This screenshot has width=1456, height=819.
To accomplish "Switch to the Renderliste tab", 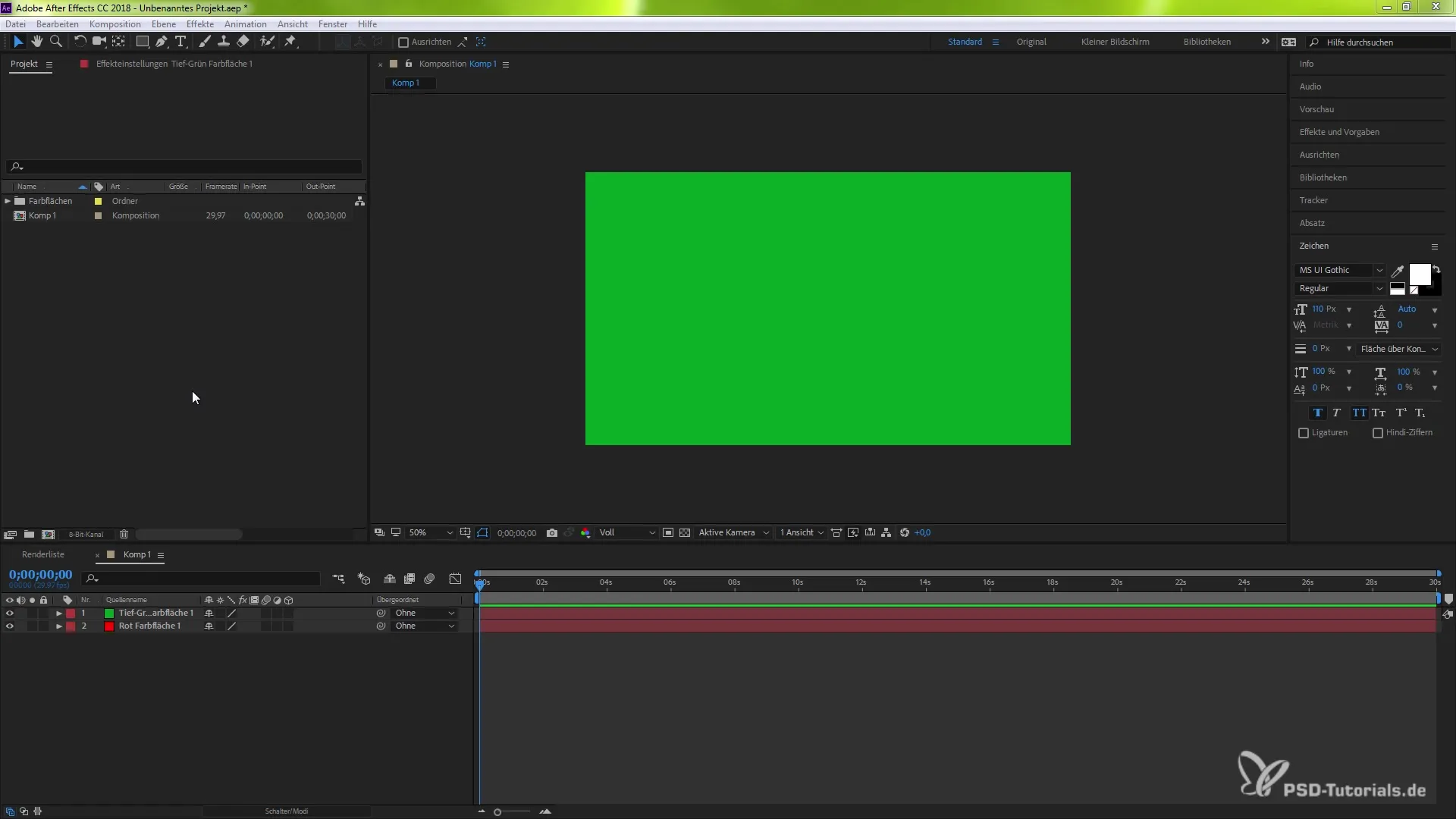I will click(x=43, y=555).
